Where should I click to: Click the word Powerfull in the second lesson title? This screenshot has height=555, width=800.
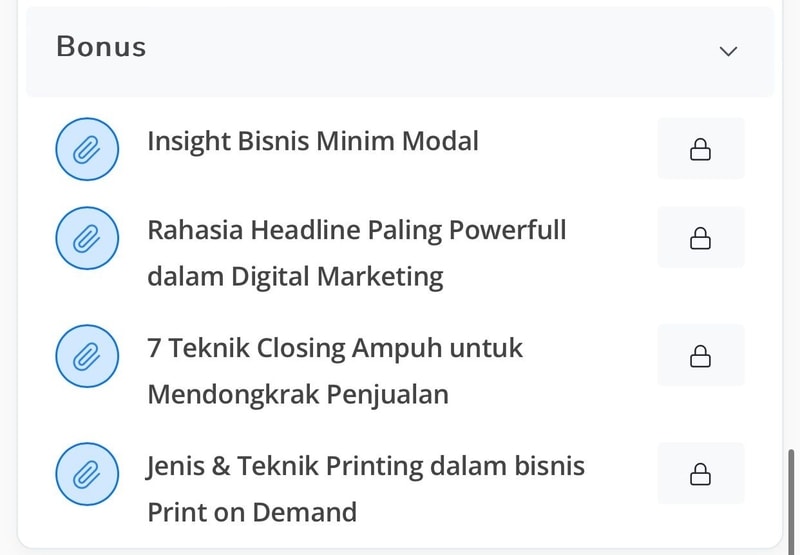[x=508, y=230]
